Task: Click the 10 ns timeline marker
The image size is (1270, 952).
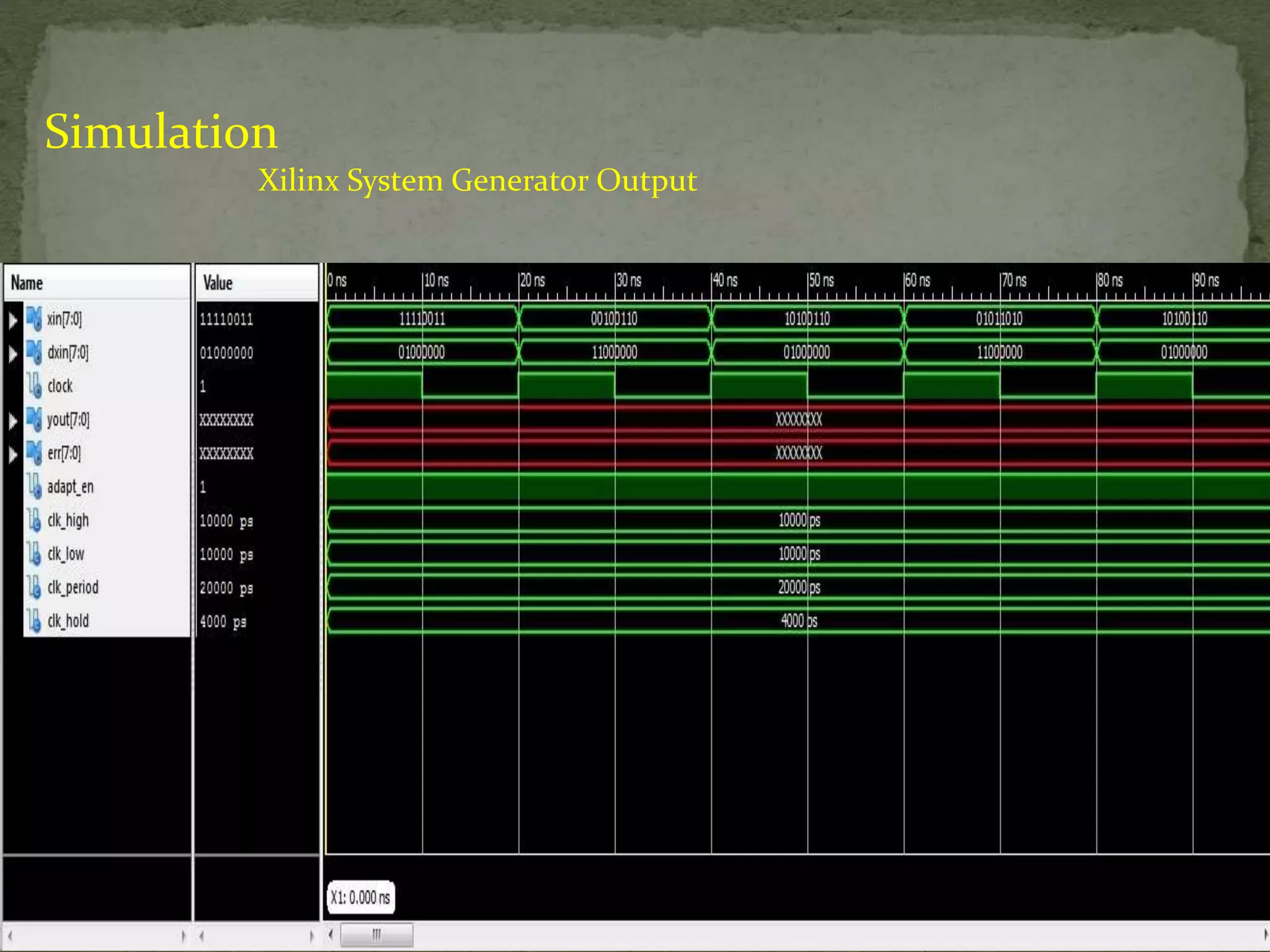Action: [436, 281]
